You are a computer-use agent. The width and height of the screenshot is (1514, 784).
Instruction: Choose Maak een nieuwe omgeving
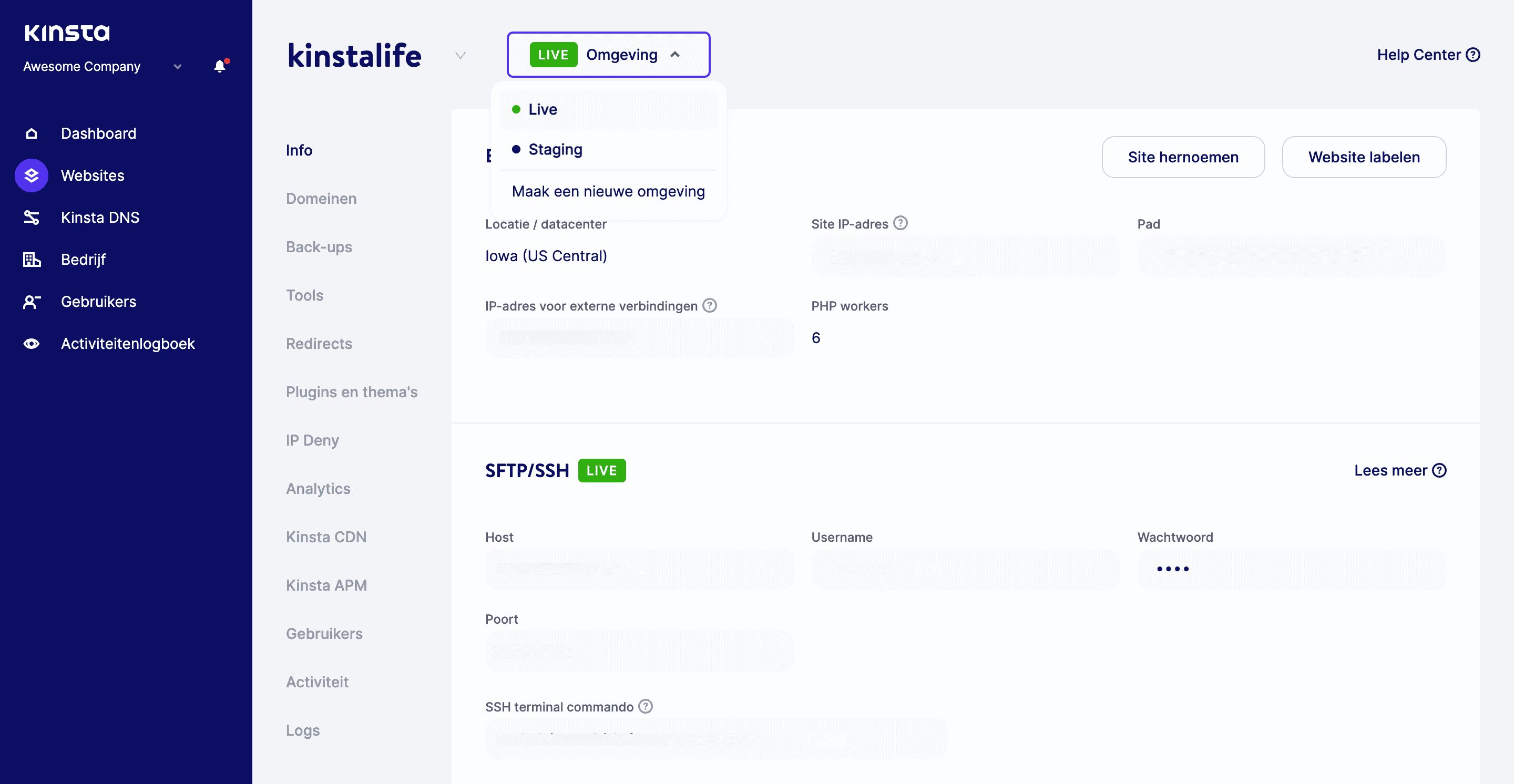608,191
